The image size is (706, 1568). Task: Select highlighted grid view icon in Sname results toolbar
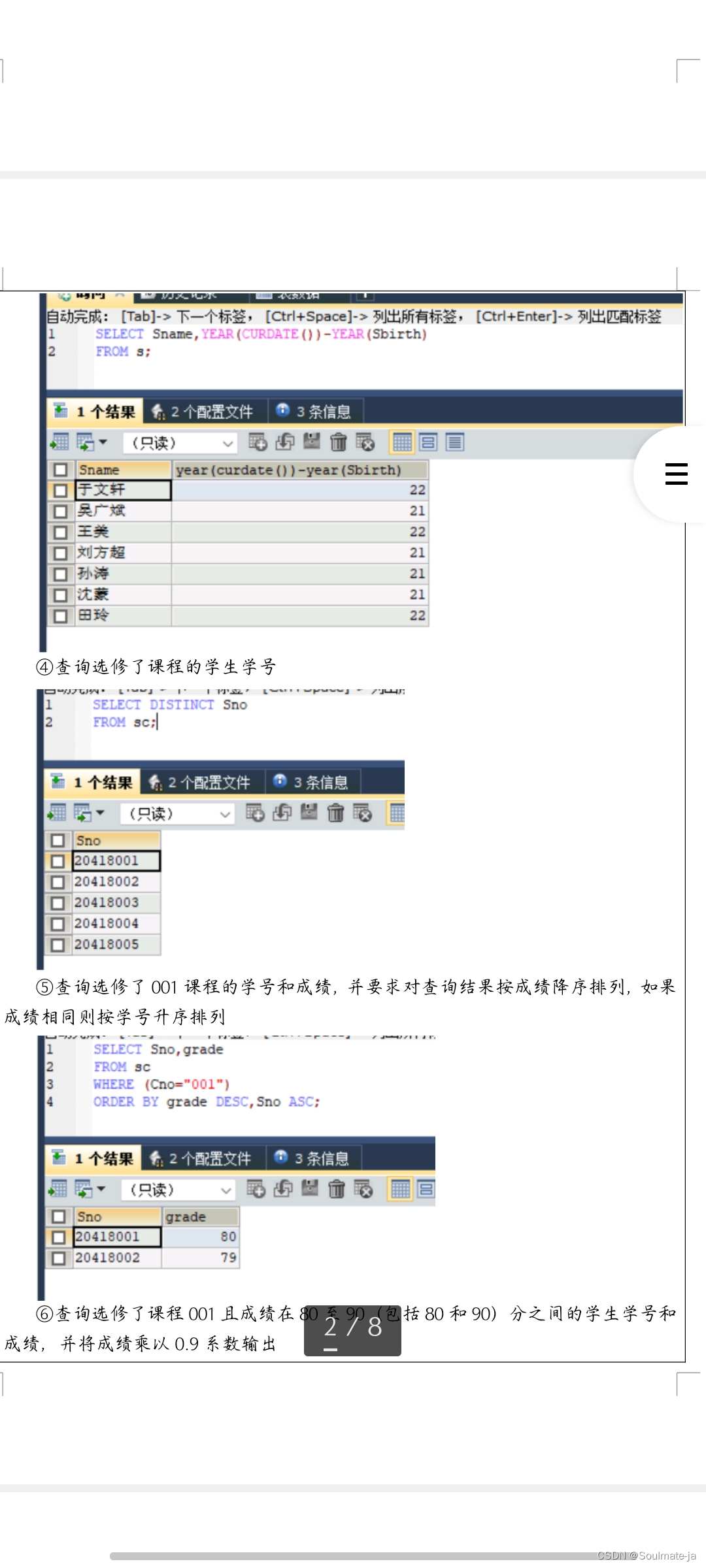tap(402, 442)
